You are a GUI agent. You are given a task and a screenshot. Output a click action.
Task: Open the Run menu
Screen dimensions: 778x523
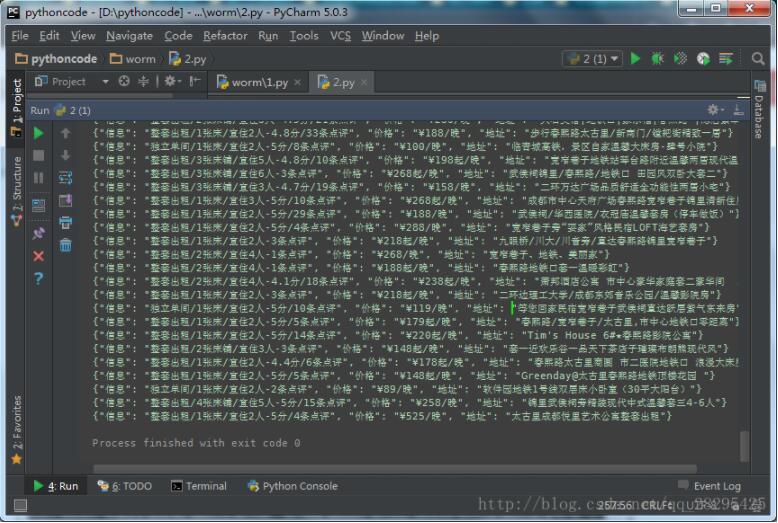click(x=268, y=36)
